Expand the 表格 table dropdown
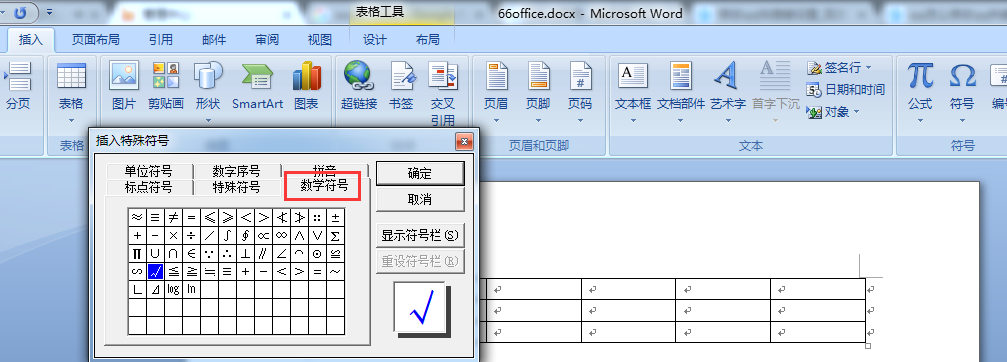This screenshot has height=362, width=1007. pos(71,93)
